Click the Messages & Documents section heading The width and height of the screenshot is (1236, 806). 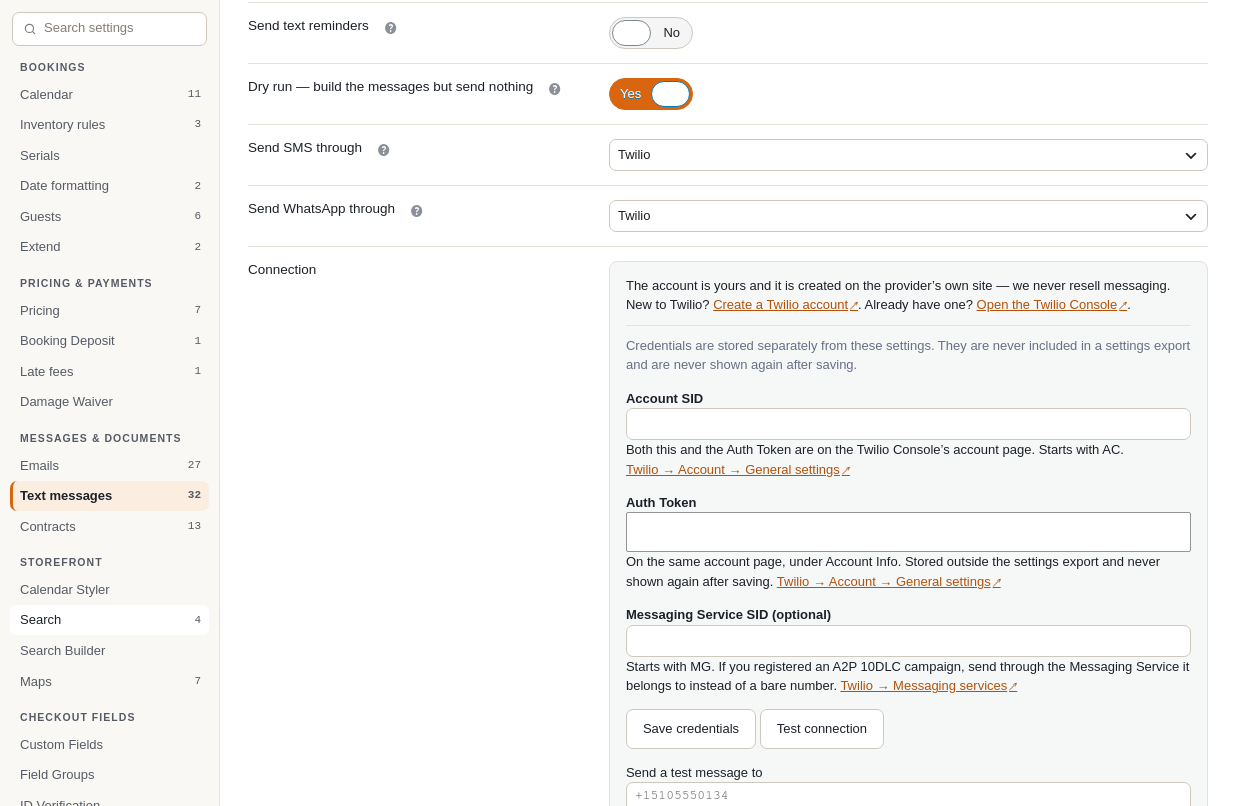pyautogui.click(x=101, y=438)
